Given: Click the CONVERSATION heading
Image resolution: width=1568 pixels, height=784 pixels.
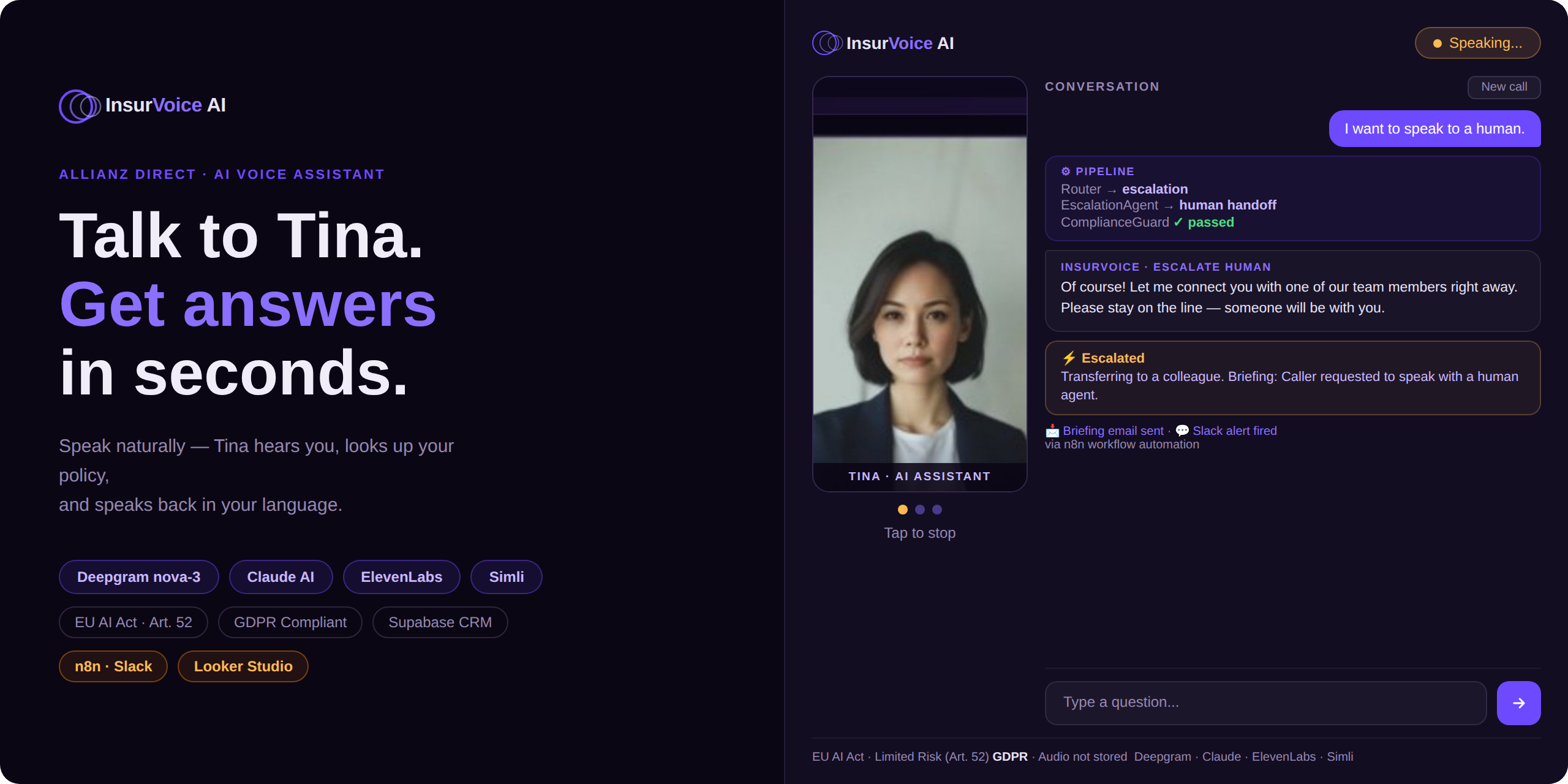Looking at the screenshot, I should click(x=1102, y=86).
